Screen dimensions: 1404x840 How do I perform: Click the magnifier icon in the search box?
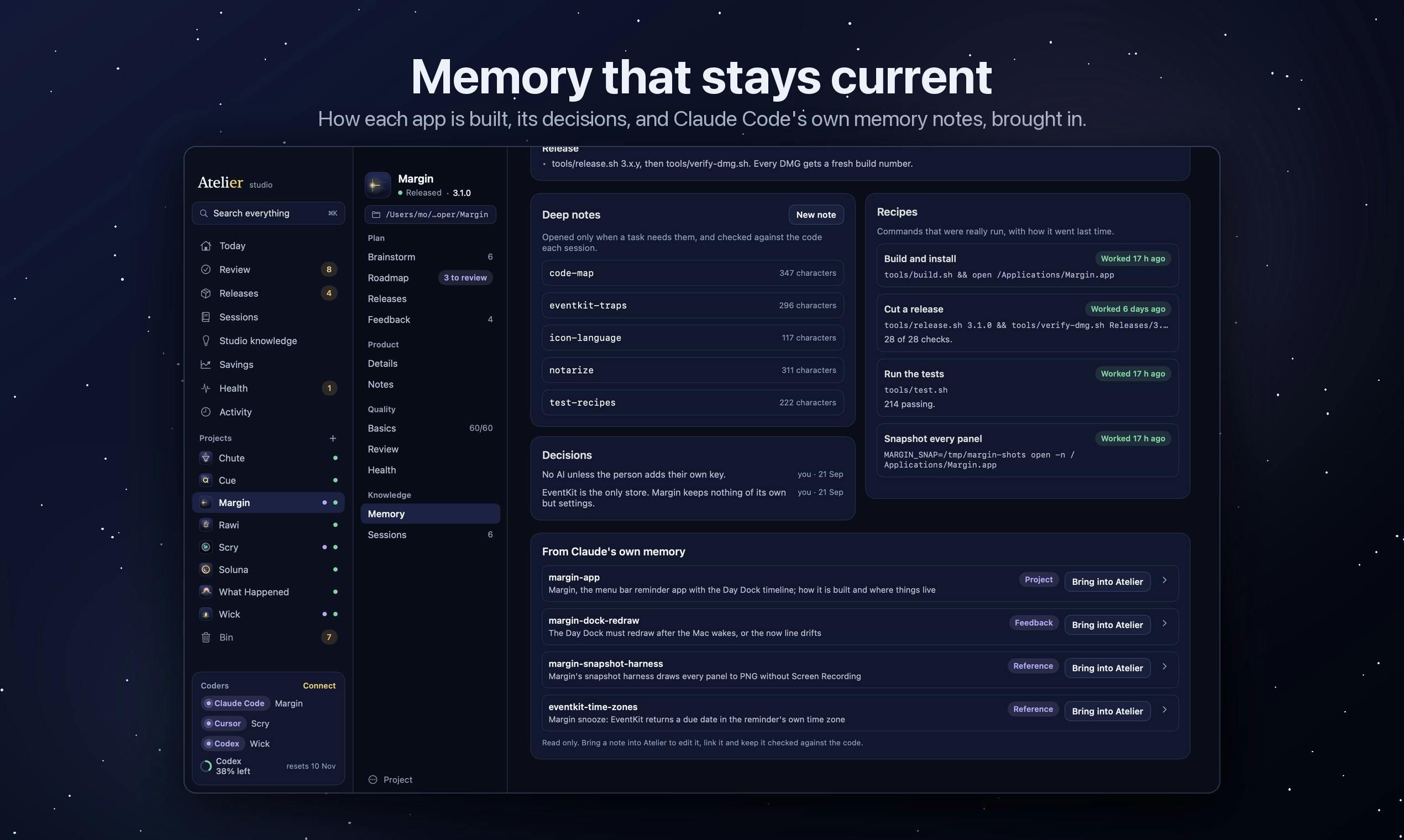(204, 213)
